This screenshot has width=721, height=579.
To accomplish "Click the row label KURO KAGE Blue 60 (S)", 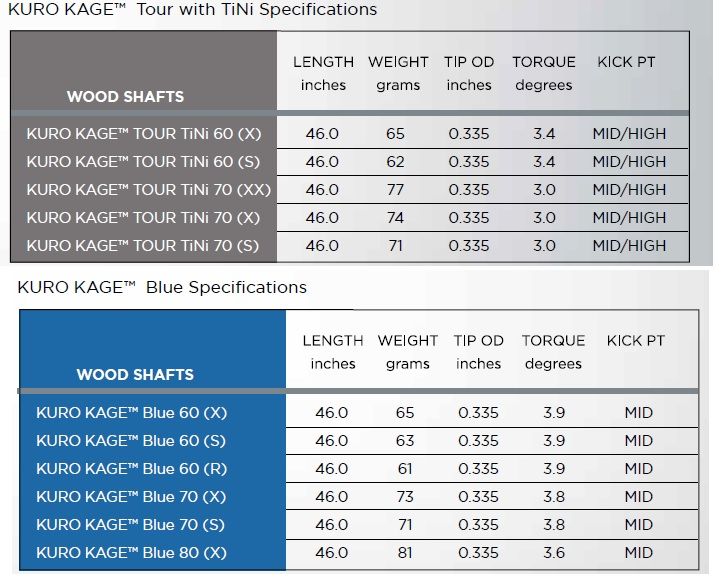I will 131,441.
